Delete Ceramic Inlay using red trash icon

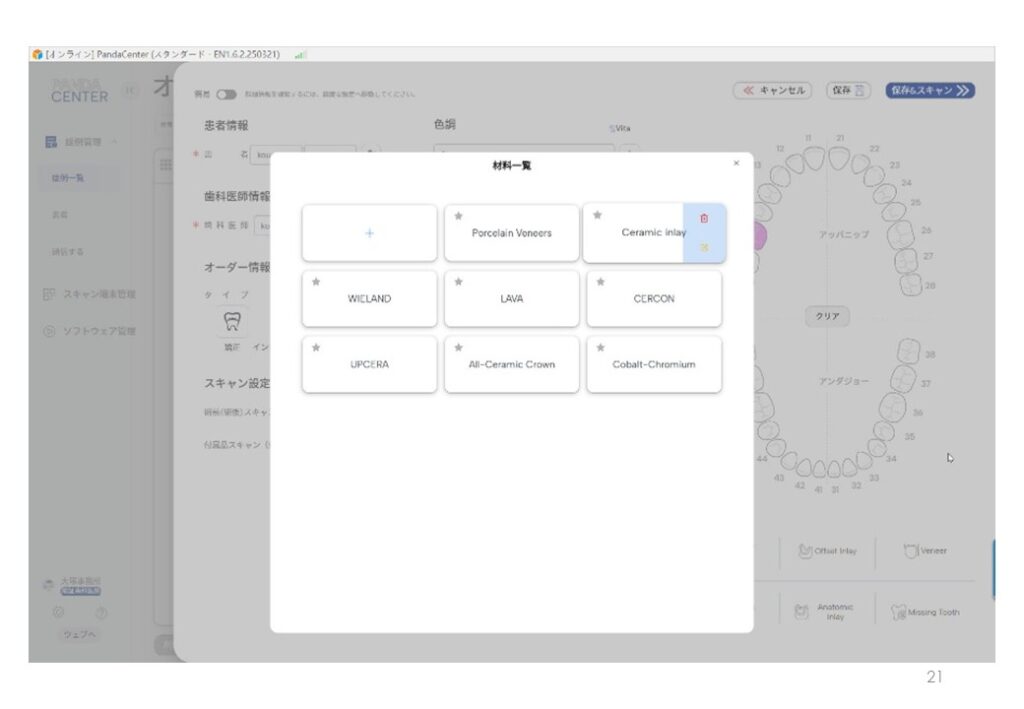pos(704,218)
